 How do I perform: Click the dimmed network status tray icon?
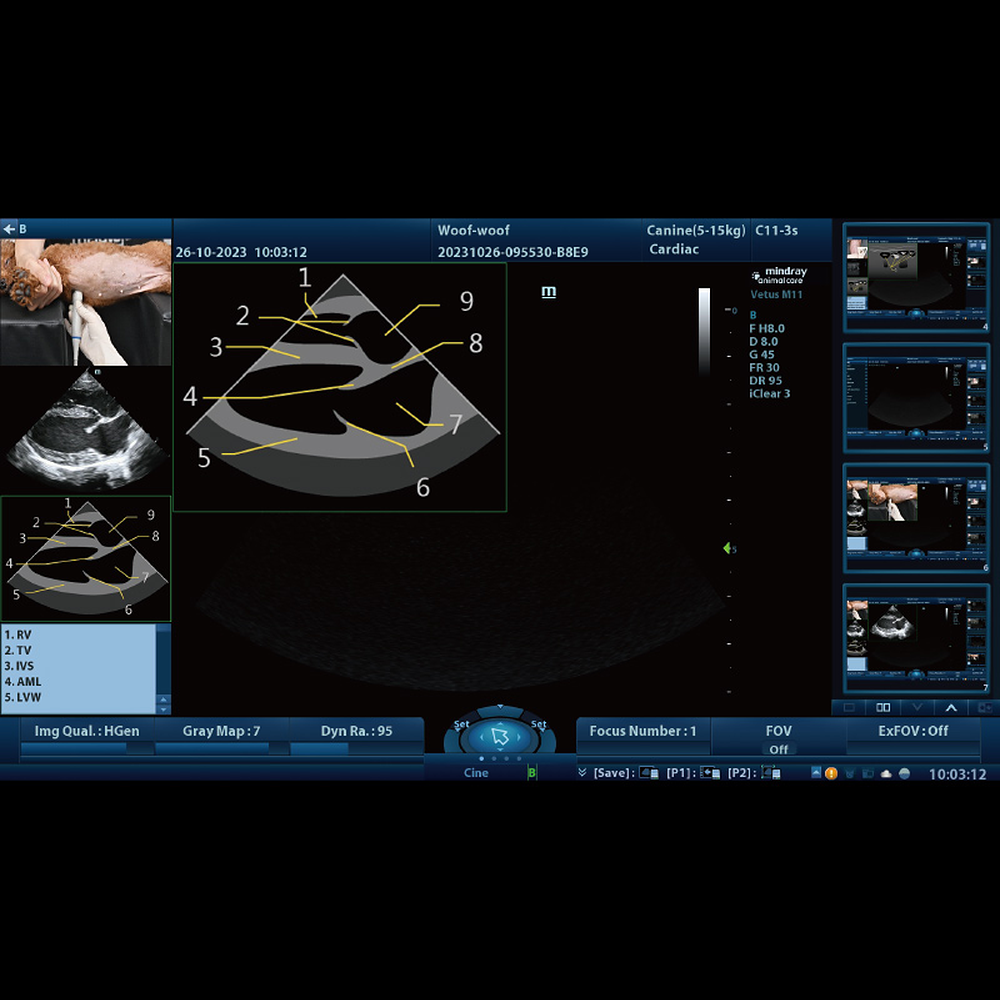[849, 774]
